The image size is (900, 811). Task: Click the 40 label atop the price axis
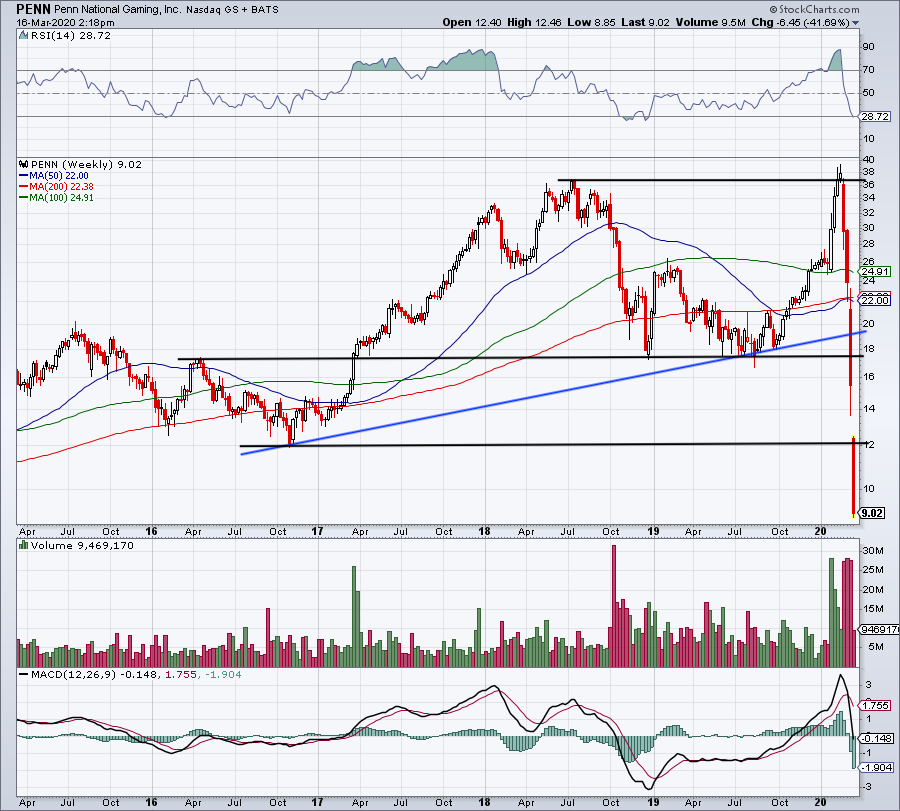(868, 160)
